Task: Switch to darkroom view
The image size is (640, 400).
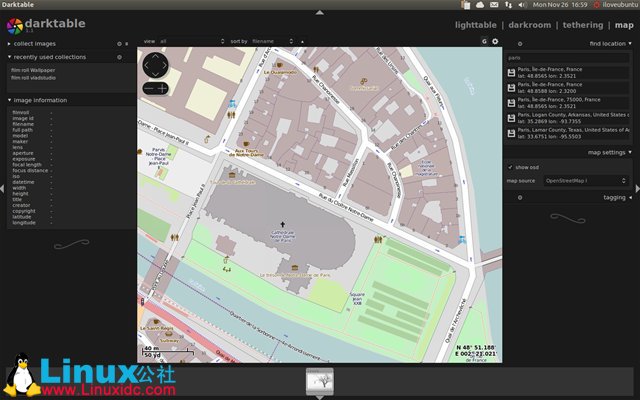Action: (529, 25)
